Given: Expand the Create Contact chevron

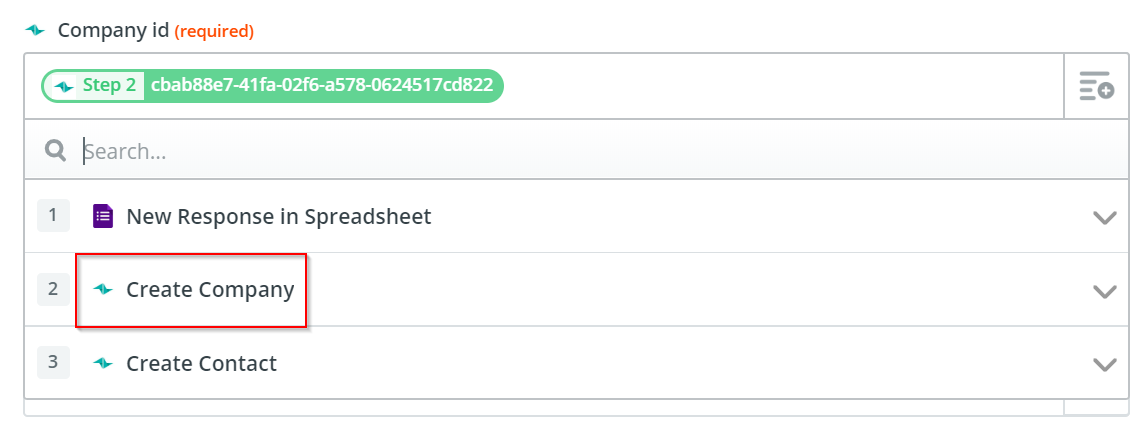Looking at the screenshot, I should (x=1105, y=364).
